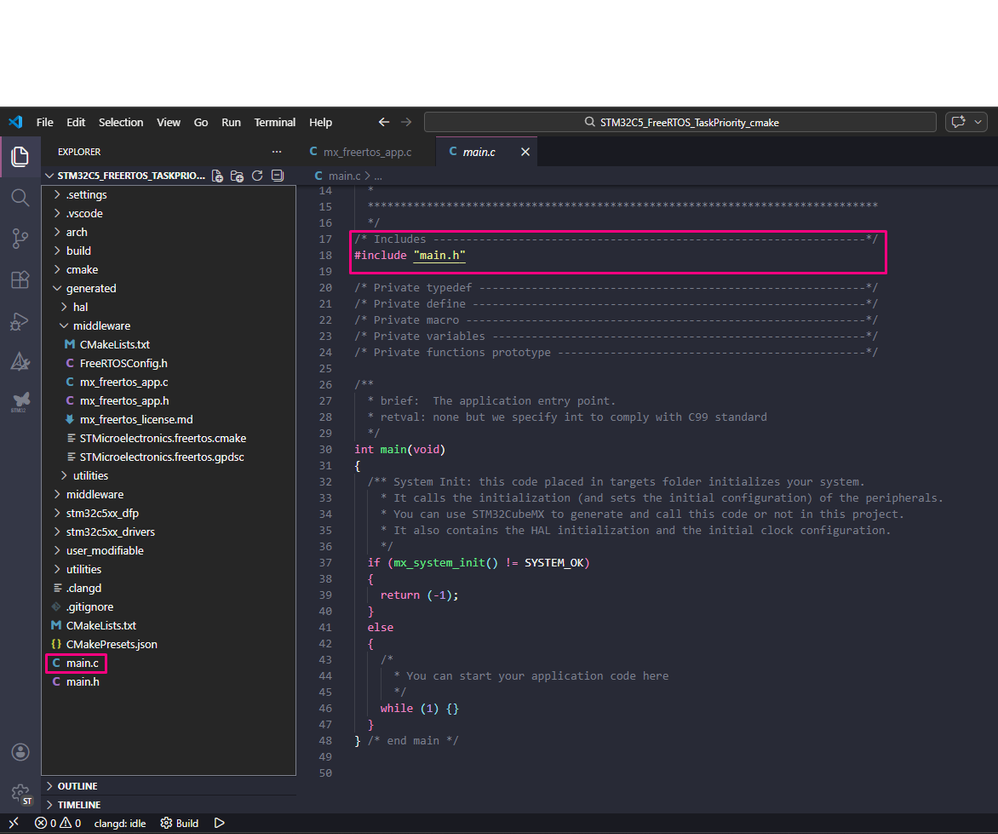Open mx_freertos_license.md file
This screenshot has width=998, height=834.
pos(169,420)
